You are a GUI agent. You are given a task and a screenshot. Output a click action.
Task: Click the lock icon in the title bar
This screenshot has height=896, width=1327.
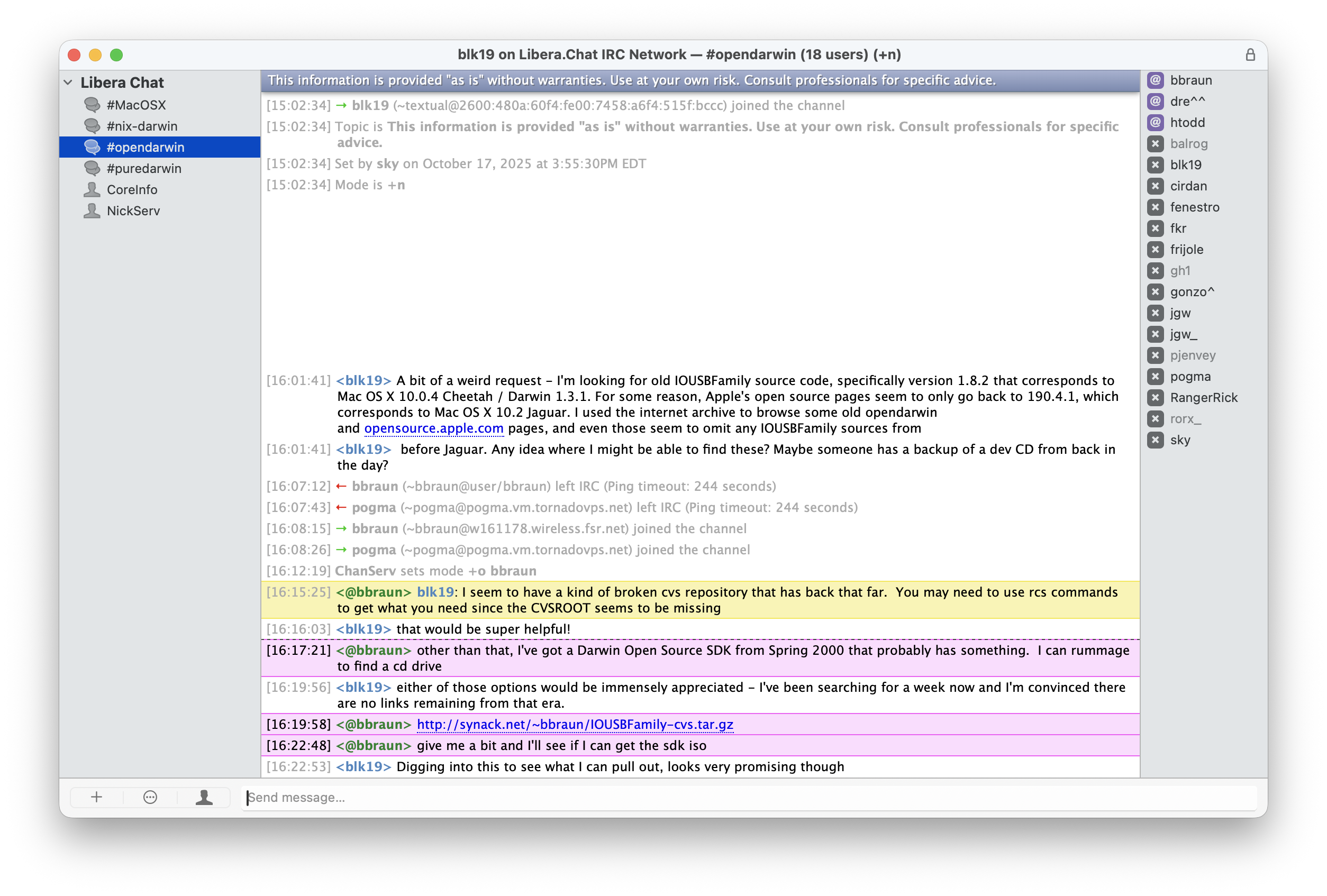1250,55
